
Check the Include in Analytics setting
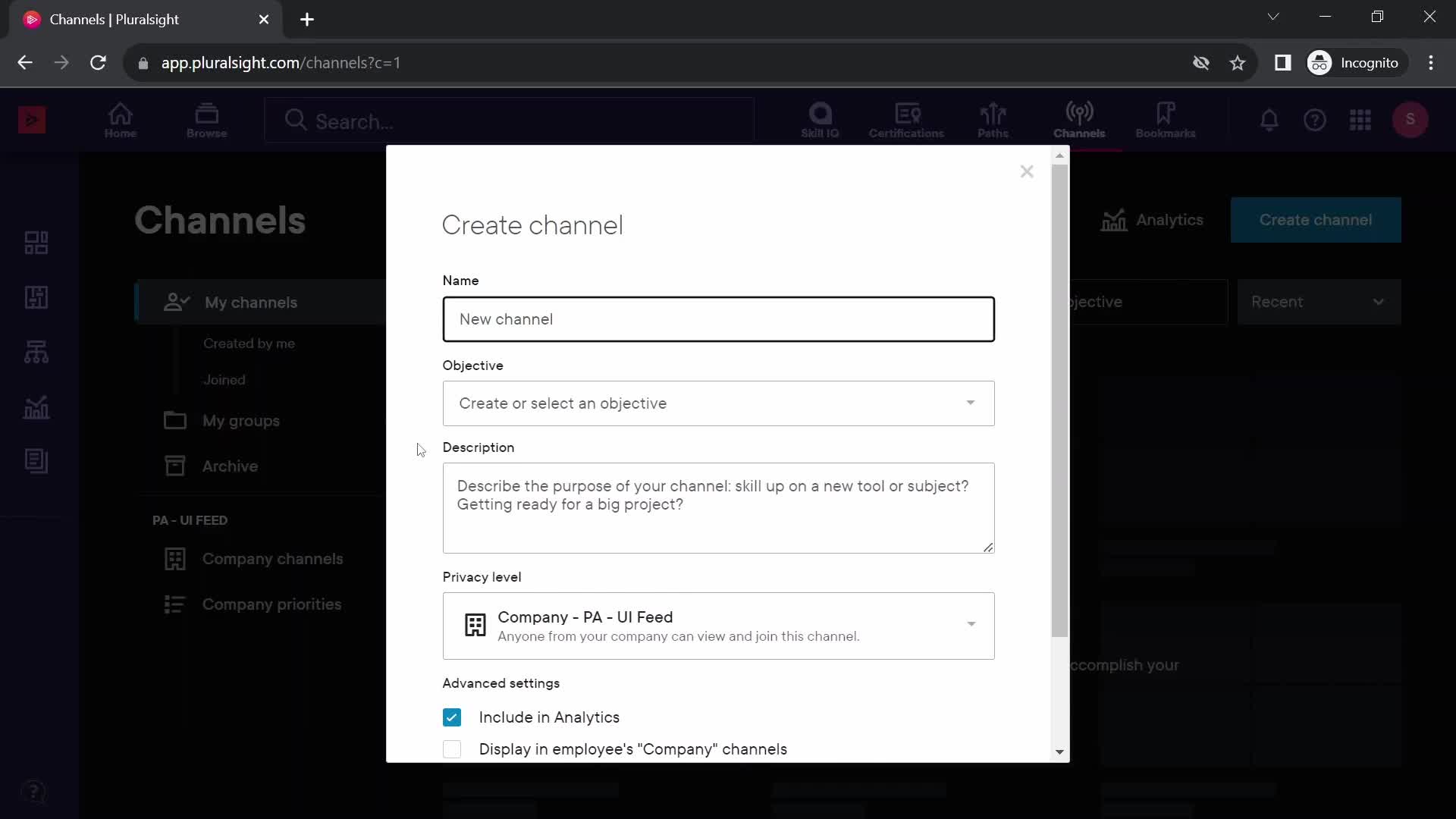coord(452,718)
